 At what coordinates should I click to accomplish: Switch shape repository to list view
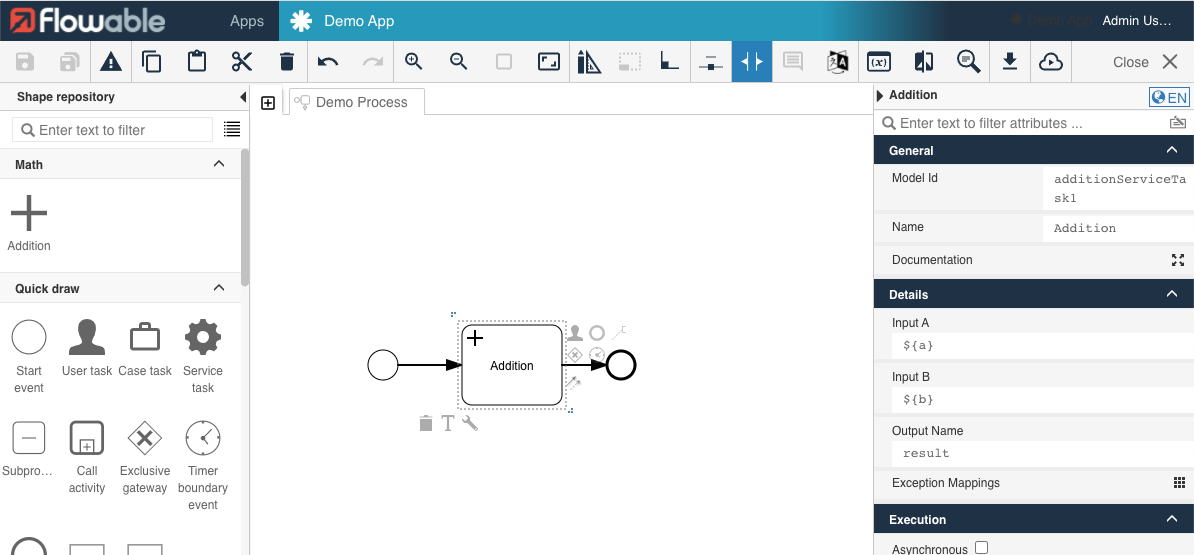pos(231,129)
